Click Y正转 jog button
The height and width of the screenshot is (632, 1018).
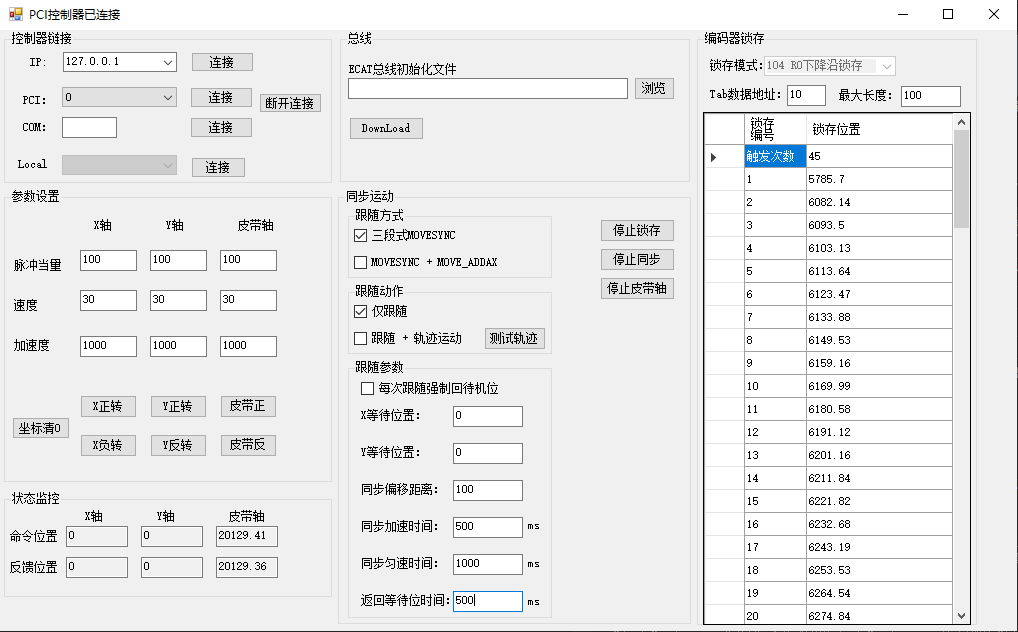pos(179,407)
